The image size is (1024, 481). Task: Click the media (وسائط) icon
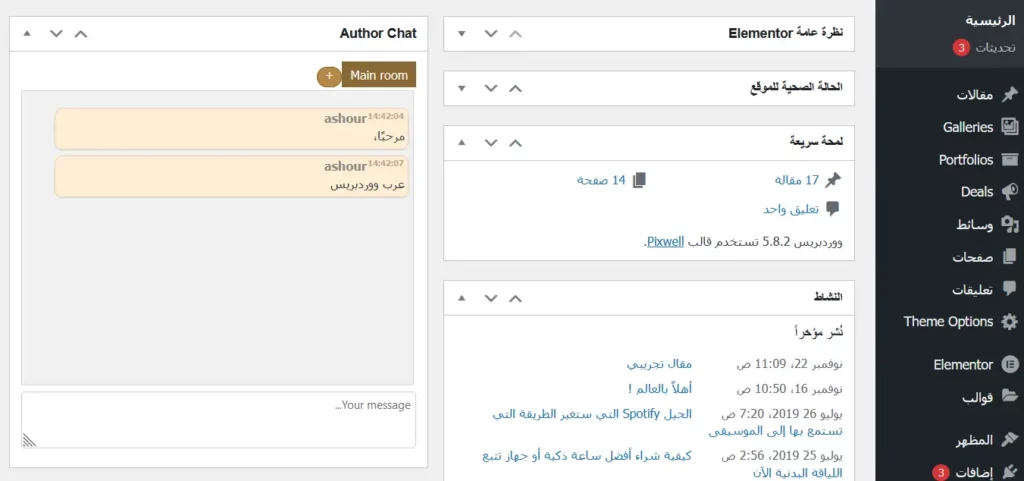click(x=1009, y=225)
